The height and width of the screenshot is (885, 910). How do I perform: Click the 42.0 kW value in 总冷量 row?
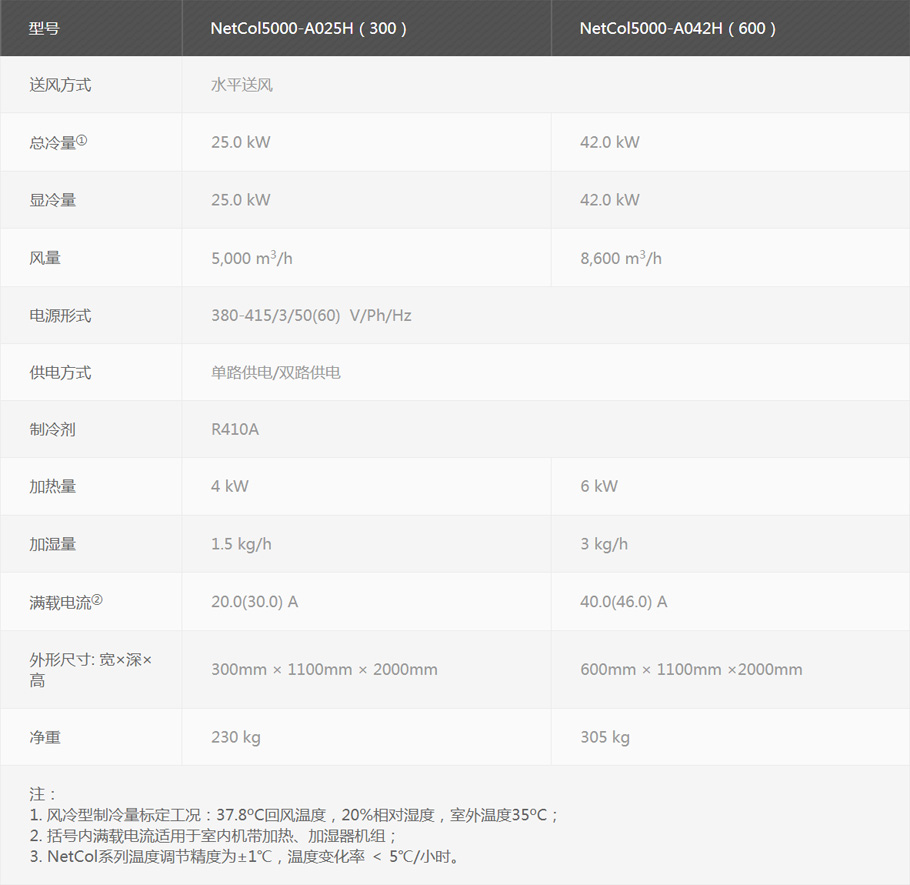(610, 142)
